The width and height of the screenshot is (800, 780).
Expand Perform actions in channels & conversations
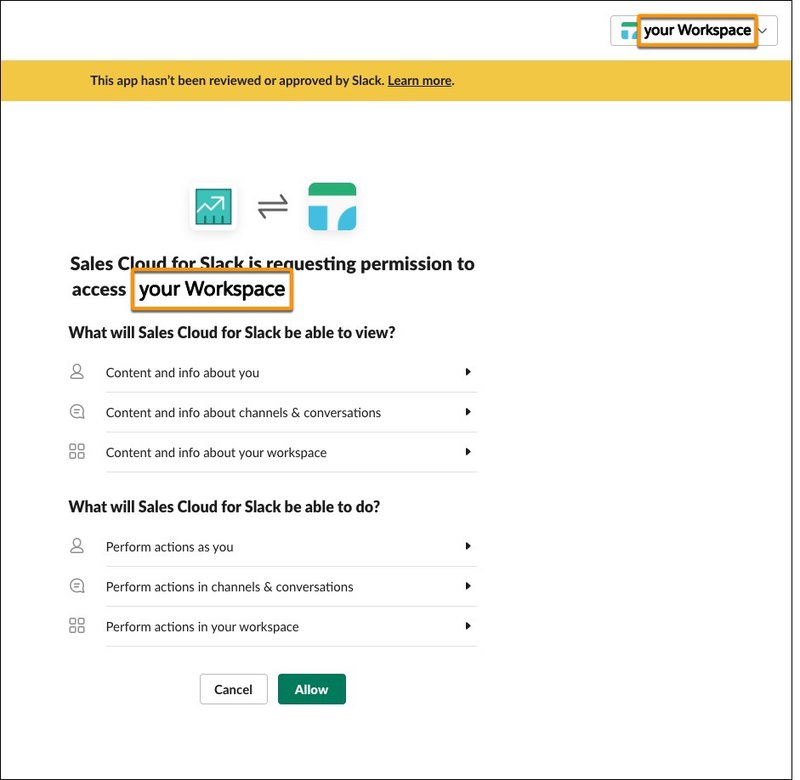point(468,586)
